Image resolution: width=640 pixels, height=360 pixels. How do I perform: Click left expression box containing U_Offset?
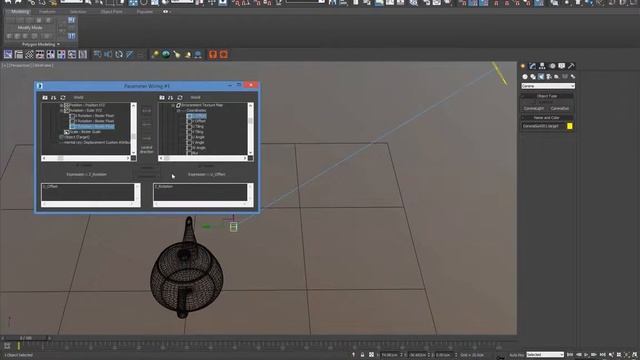point(88,192)
